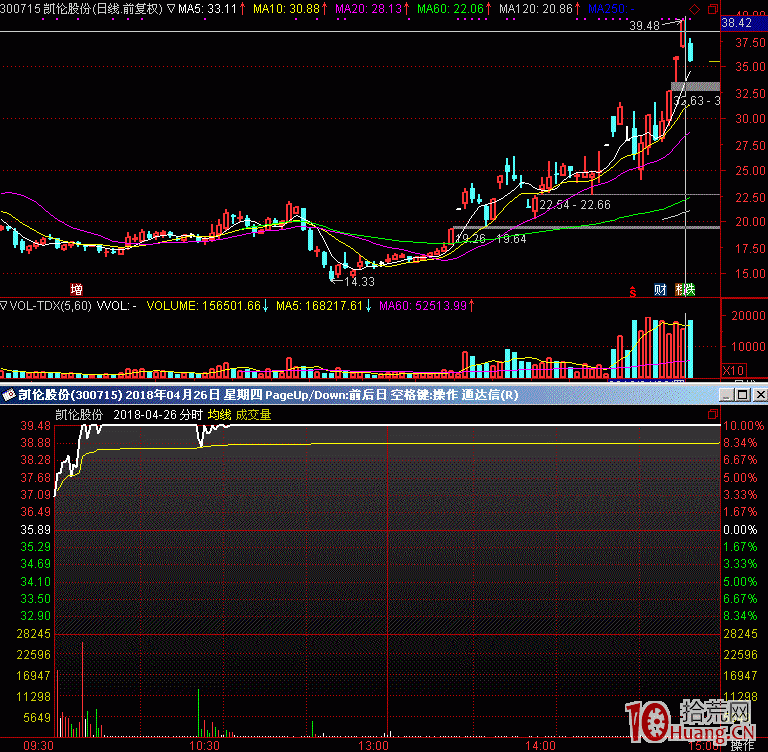This screenshot has height=752, width=768.
Task: Click the 09:30 time axis label
Action: tap(38, 746)
